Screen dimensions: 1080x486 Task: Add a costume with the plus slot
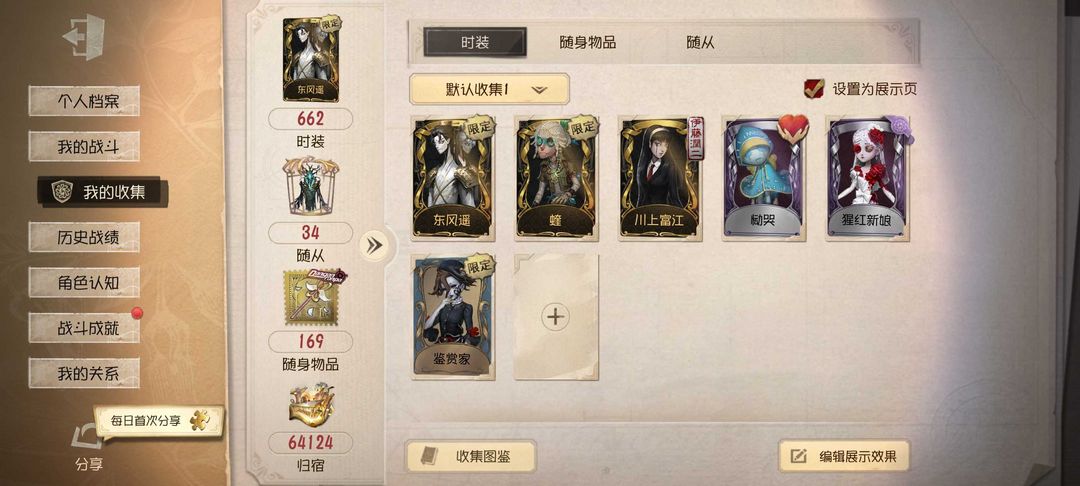coord(555,317)
